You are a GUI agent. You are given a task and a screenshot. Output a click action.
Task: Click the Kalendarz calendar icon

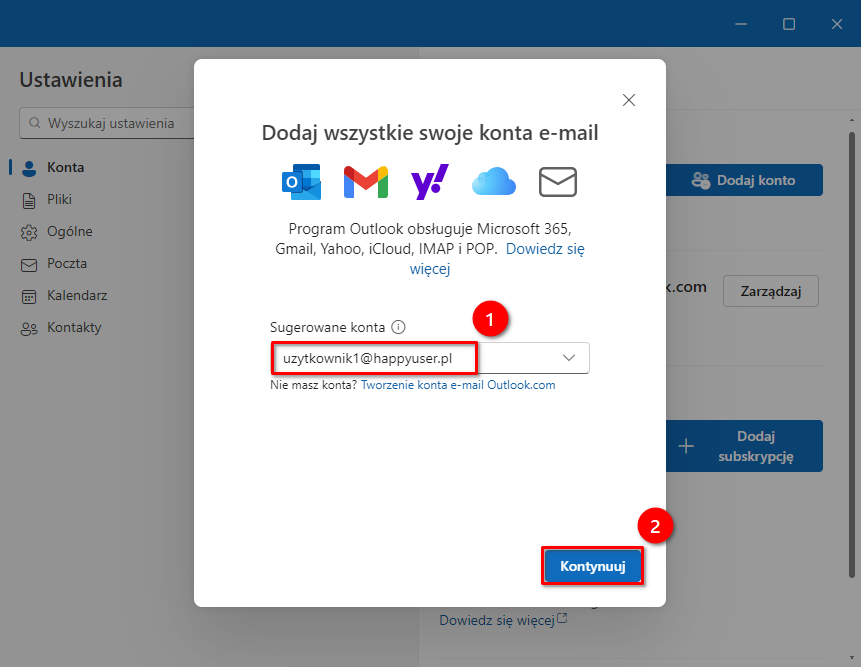(x=29, y=297)
